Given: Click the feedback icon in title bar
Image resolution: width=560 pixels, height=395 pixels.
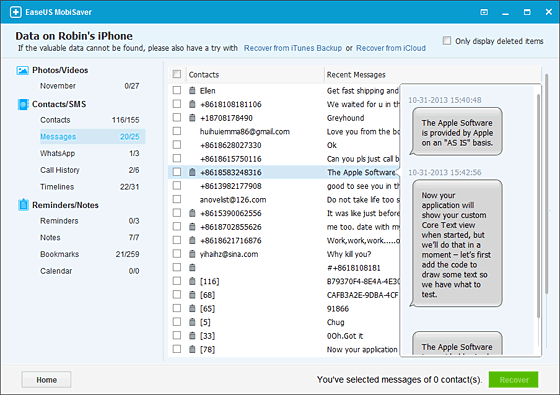Looking at the screenshot, I should 484,12.
